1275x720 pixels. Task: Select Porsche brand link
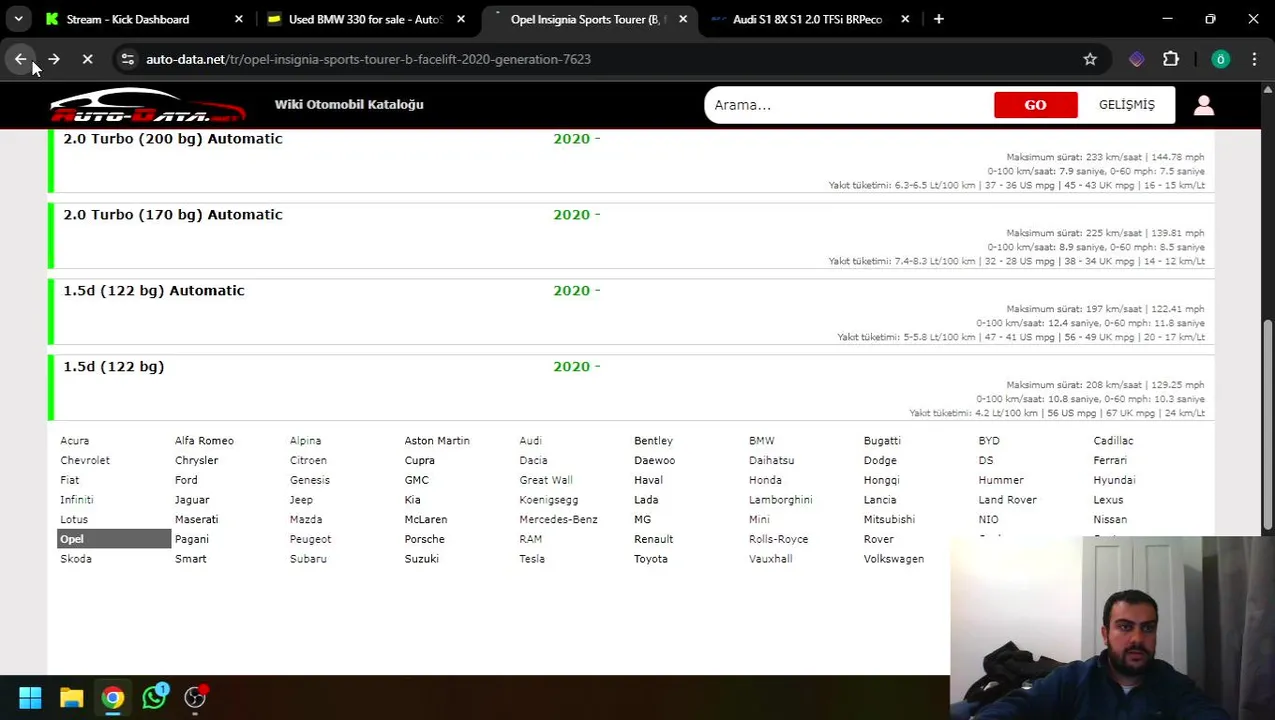click(424, 539)
